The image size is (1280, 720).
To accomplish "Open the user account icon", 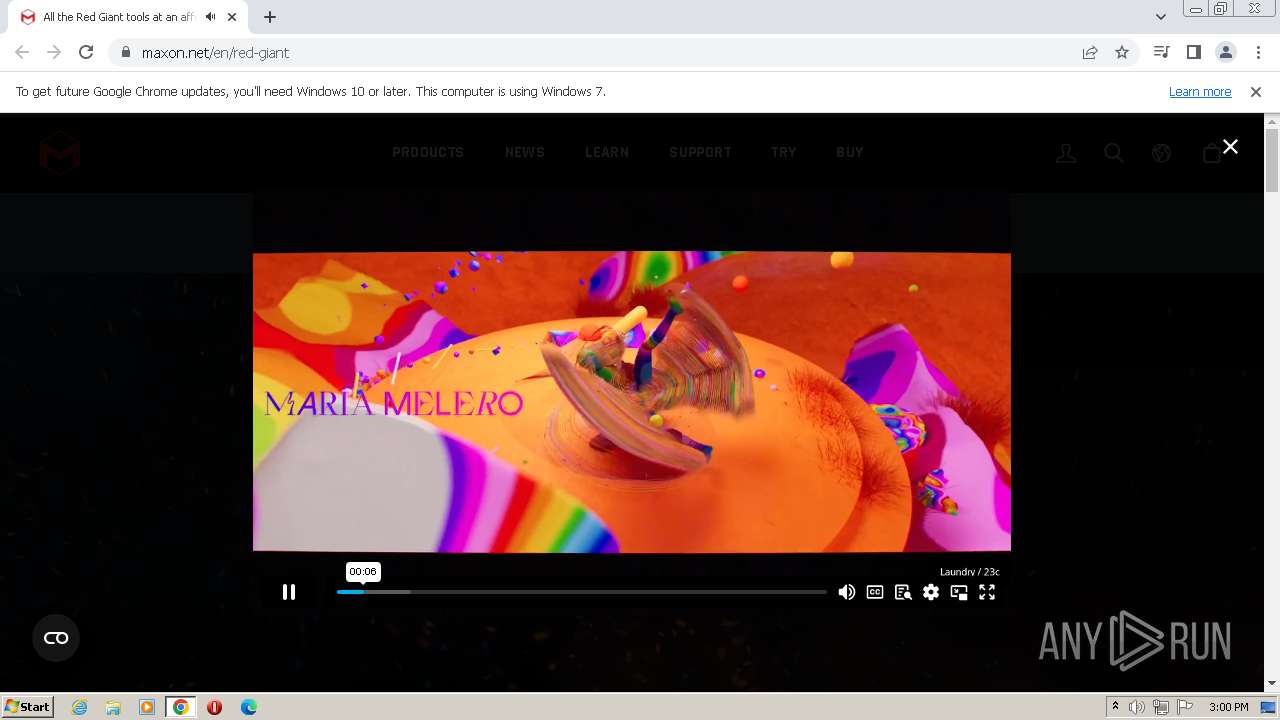I will point(1066,153).
